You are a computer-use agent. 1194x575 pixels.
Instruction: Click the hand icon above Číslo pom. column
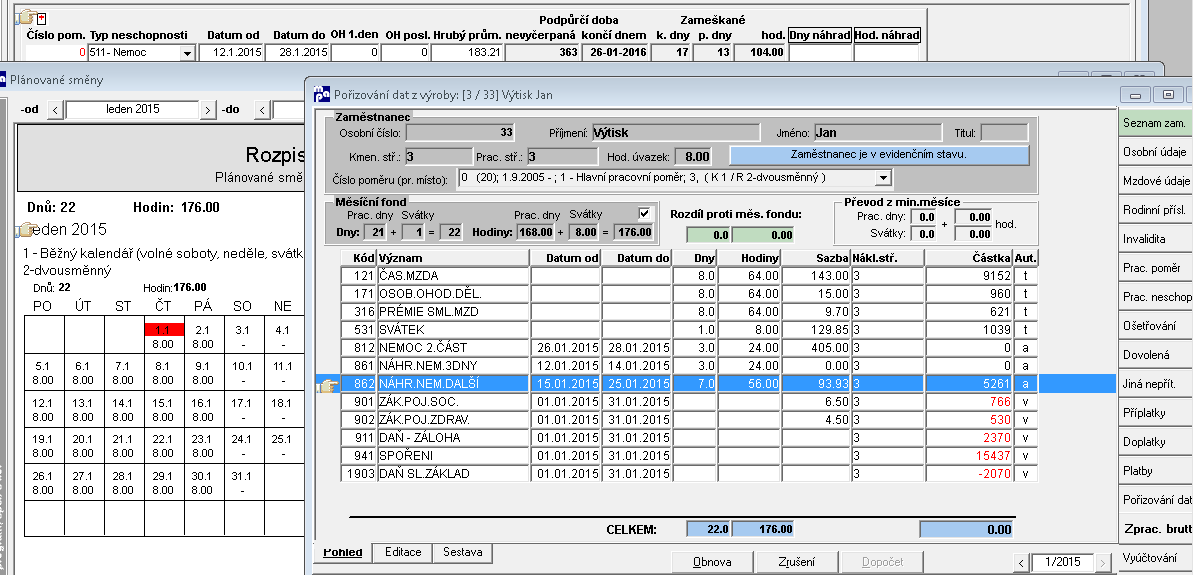tap(27, 16)
